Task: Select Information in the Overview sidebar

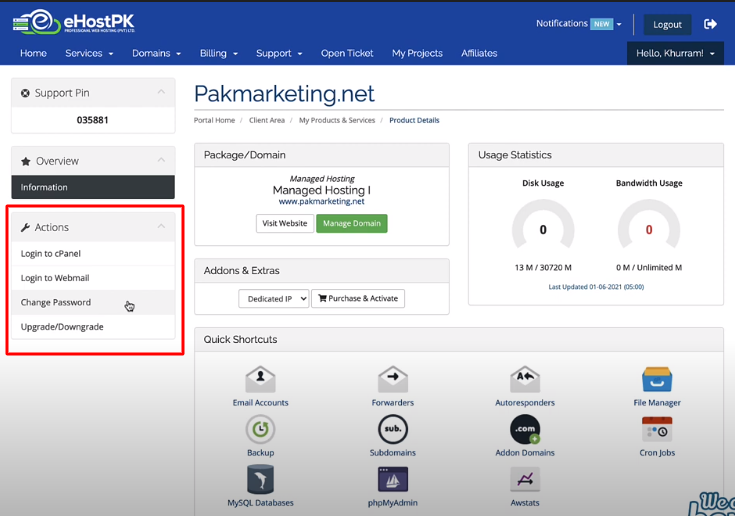Action: click(x=93, y=187)
